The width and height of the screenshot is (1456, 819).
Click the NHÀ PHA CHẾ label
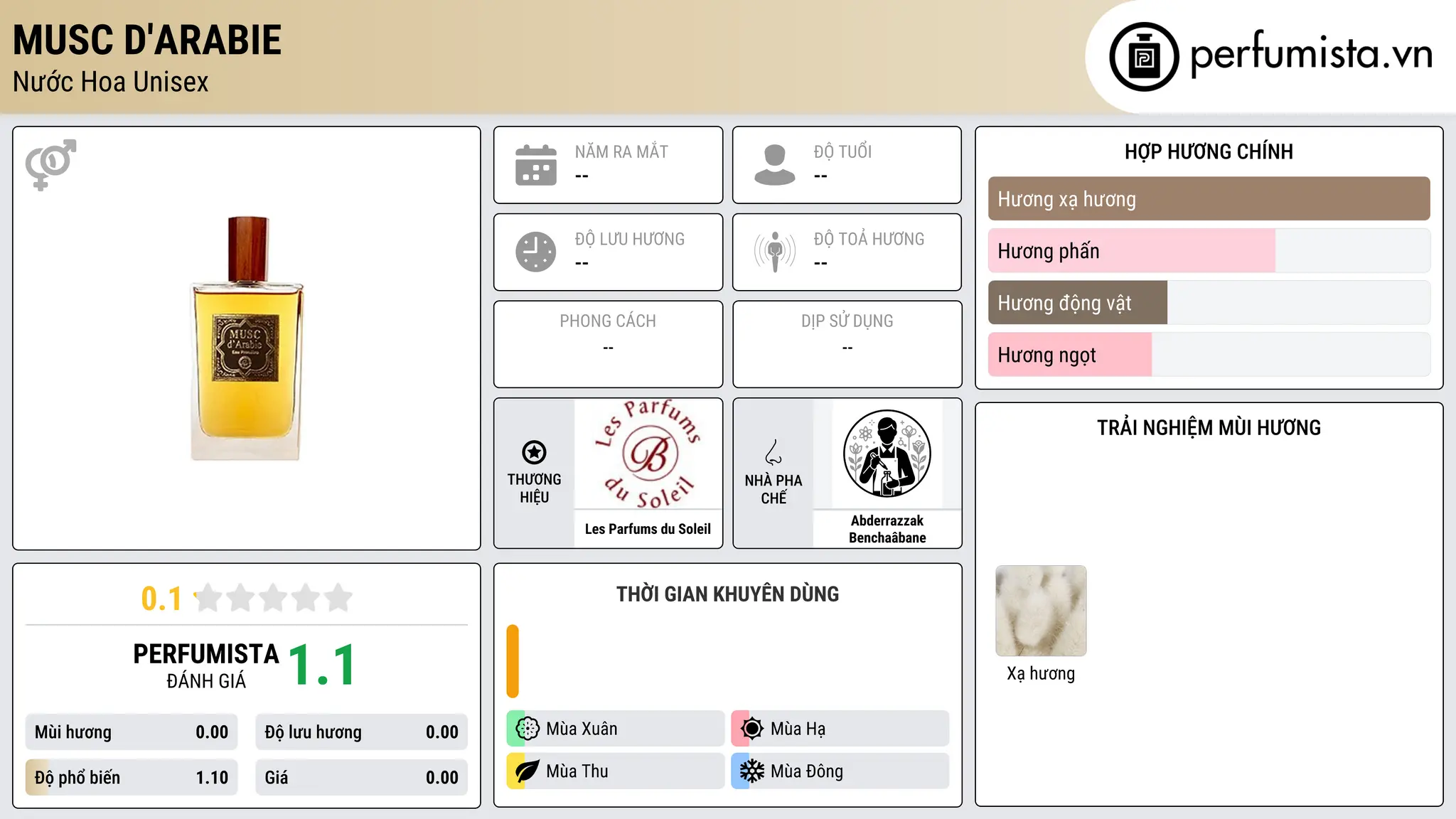click(x=773, y=489)
